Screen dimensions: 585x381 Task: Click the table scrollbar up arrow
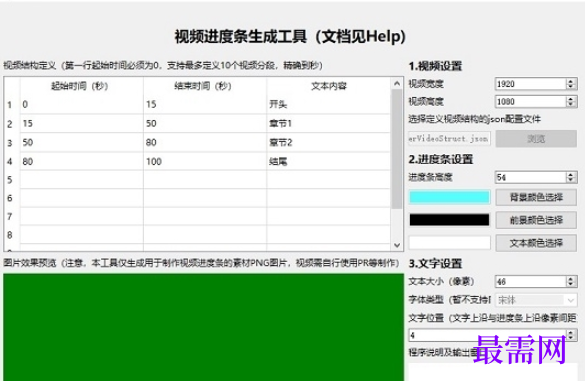coord(397,84)
